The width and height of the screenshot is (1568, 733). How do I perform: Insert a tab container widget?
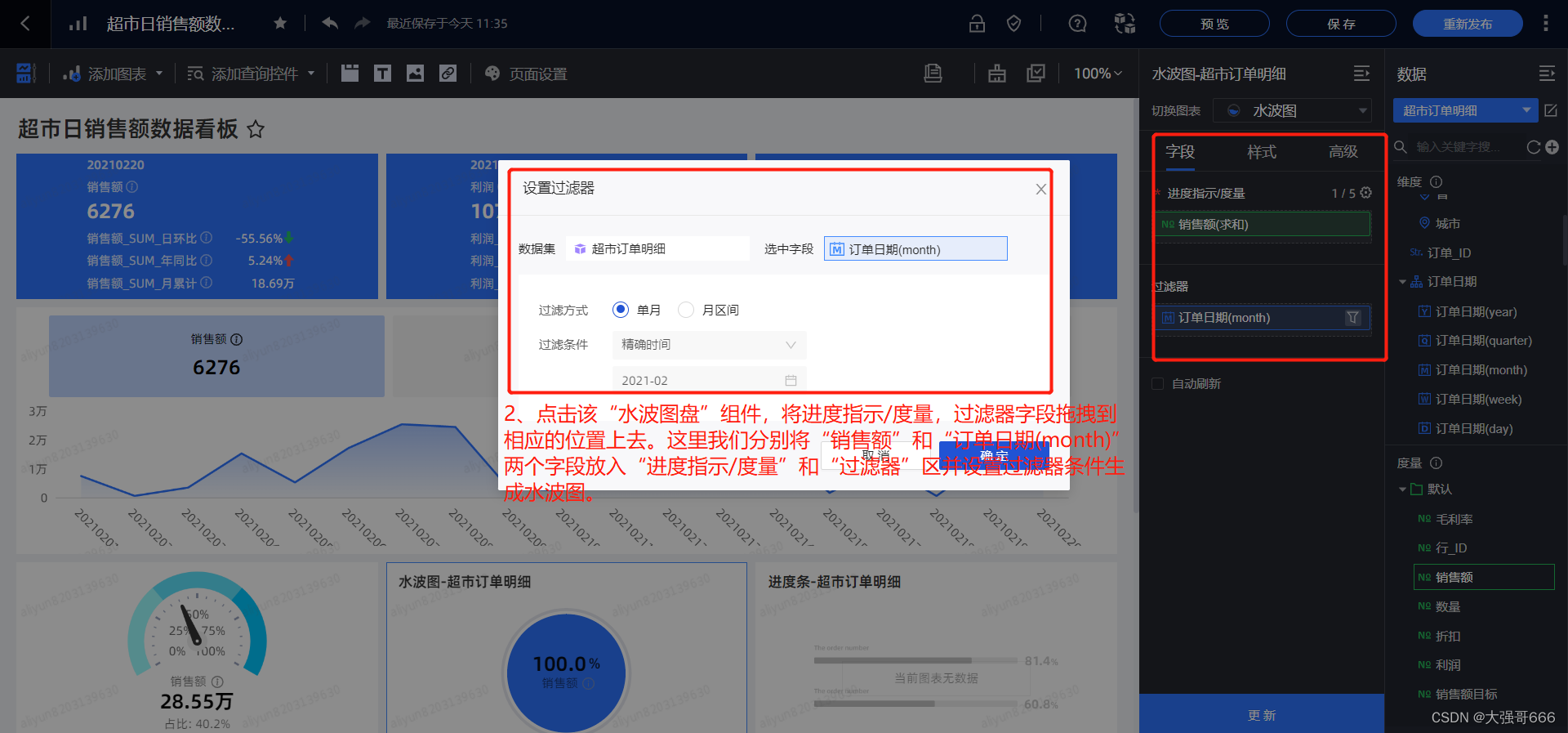coord(350,73)
